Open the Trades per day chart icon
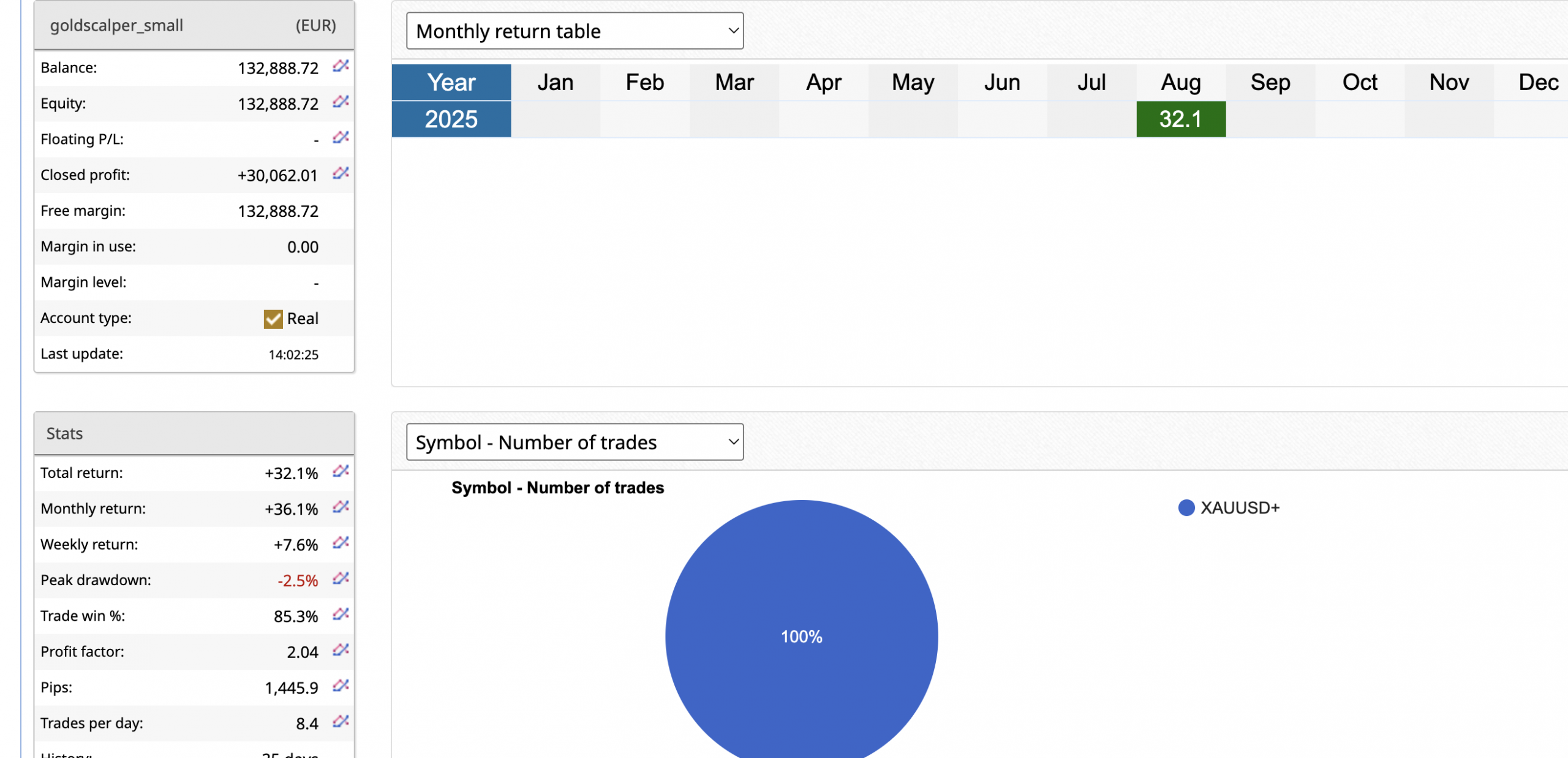 coord(341,721)
